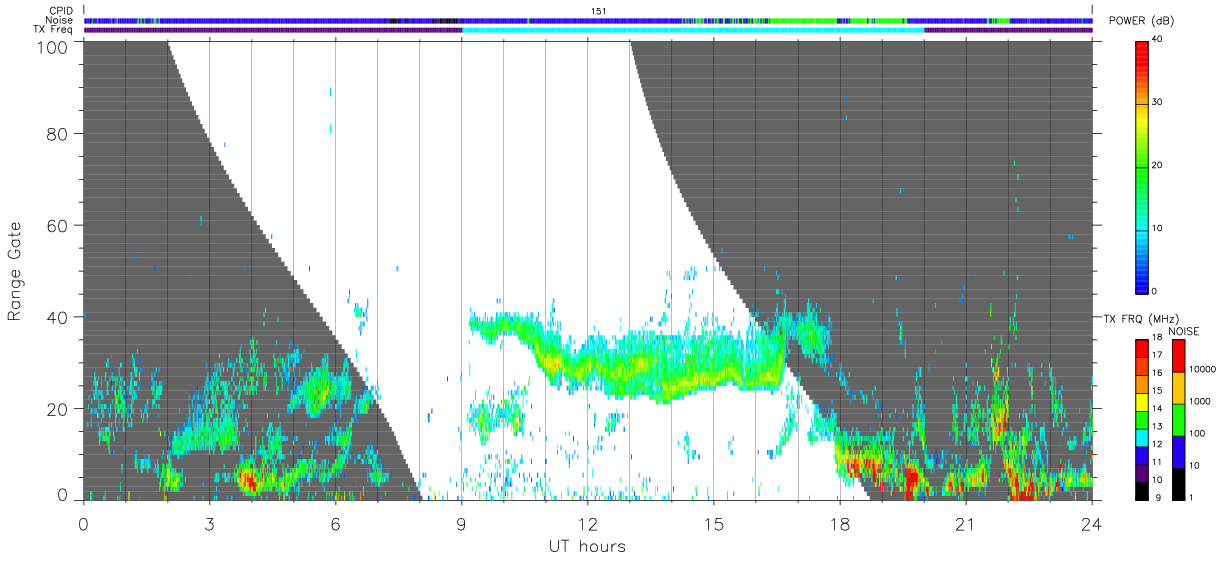
Task: Click the "1000" label in NOISE legend
Action: (1199, 402)
